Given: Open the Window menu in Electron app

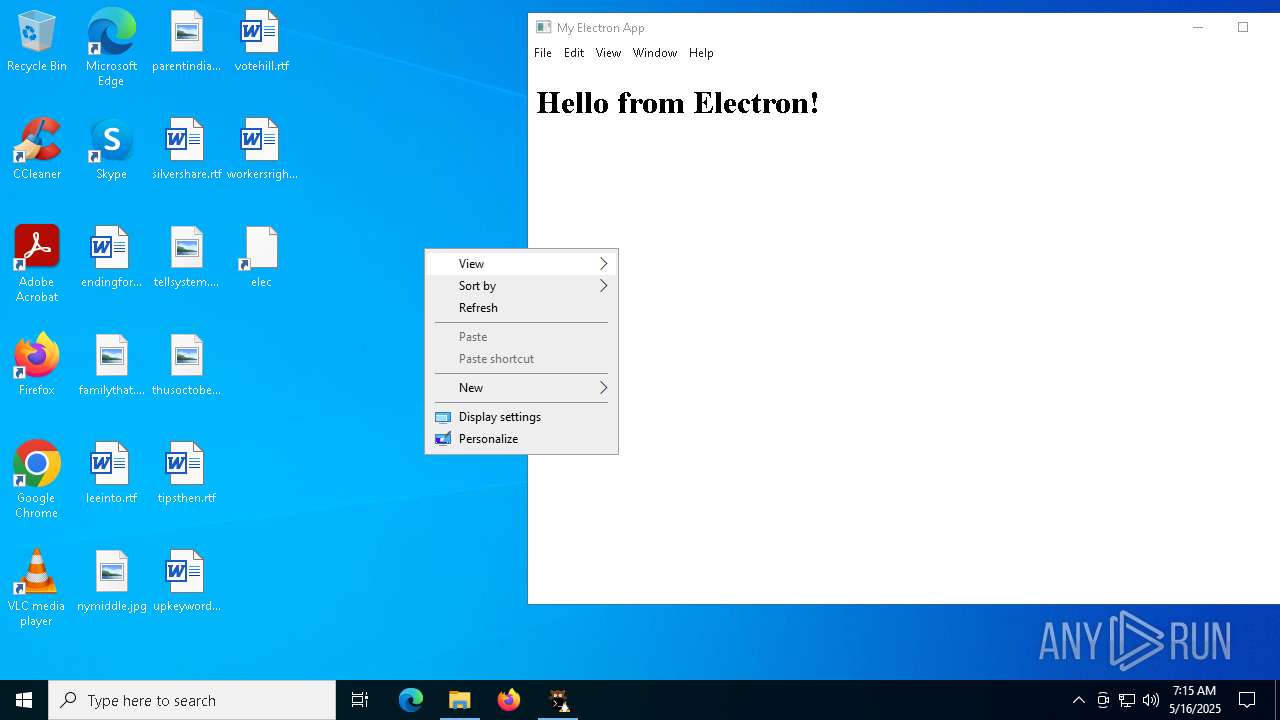Looking at the screenshot, I should (655, 53).
